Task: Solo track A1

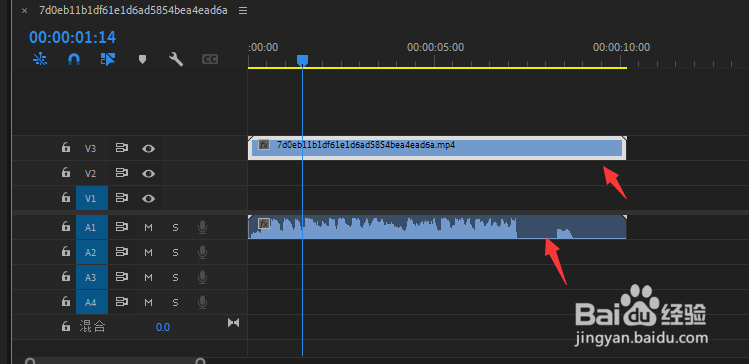Action: 175,228
